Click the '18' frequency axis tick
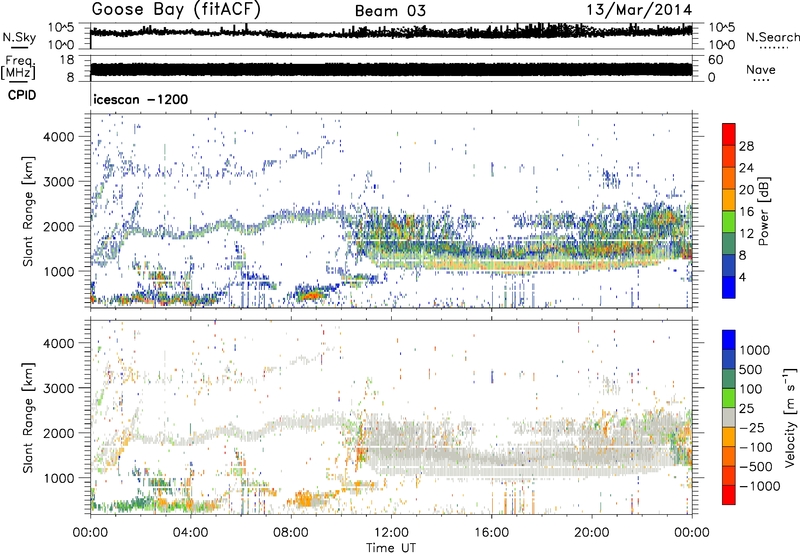Viewport: 800px width, 554px height. [x=67, y=60]
